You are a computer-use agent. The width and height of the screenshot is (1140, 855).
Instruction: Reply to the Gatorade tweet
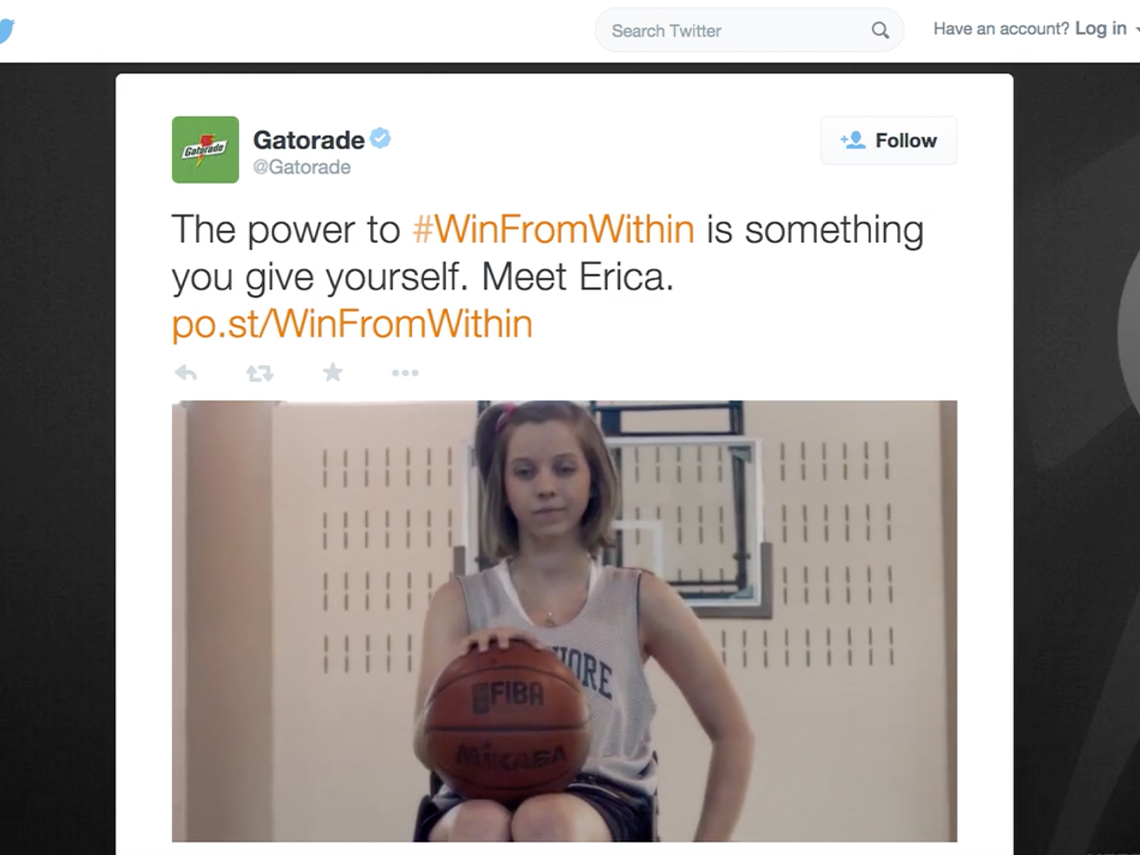point(186,373)
